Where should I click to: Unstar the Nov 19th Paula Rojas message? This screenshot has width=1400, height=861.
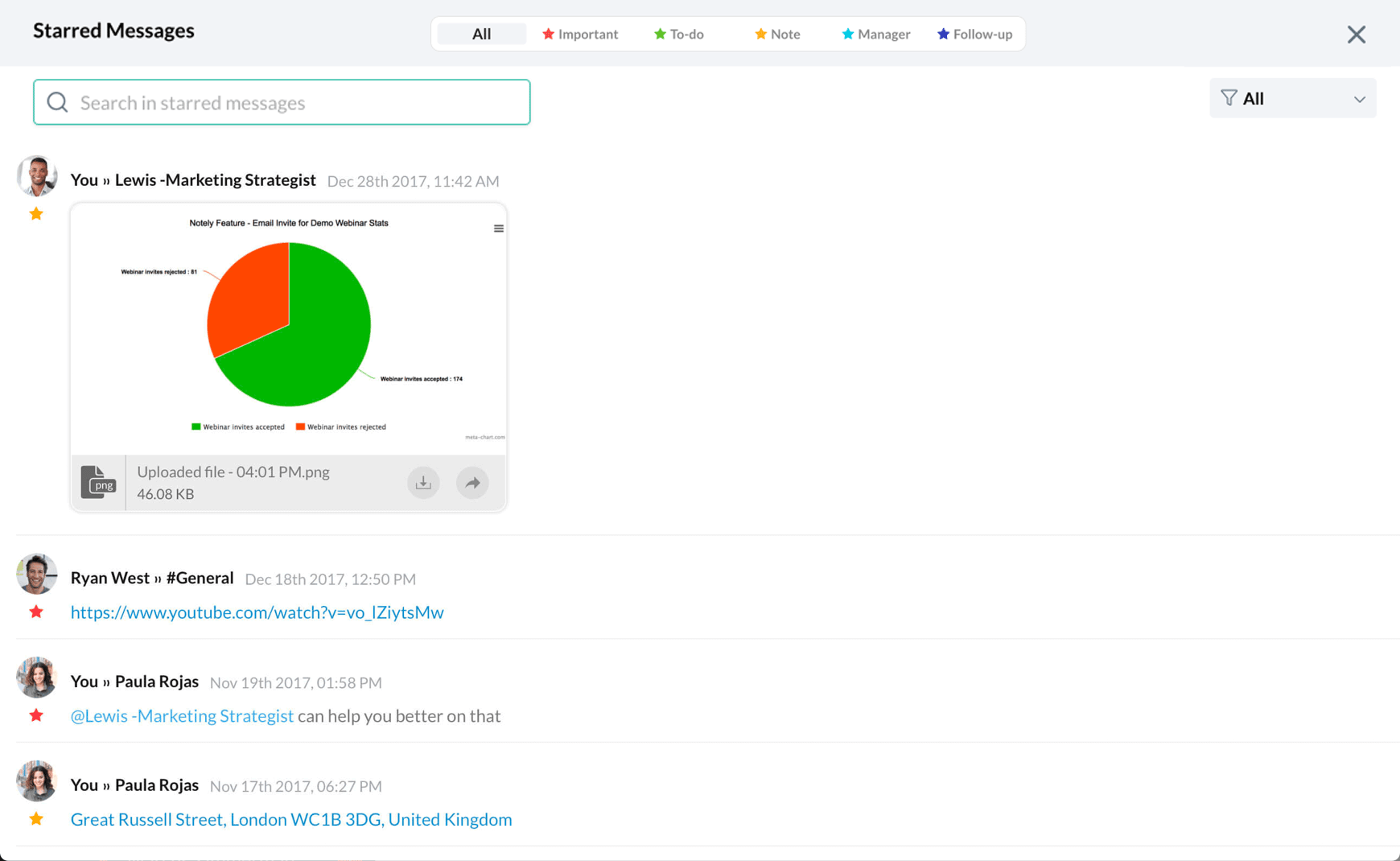[36, 715]
